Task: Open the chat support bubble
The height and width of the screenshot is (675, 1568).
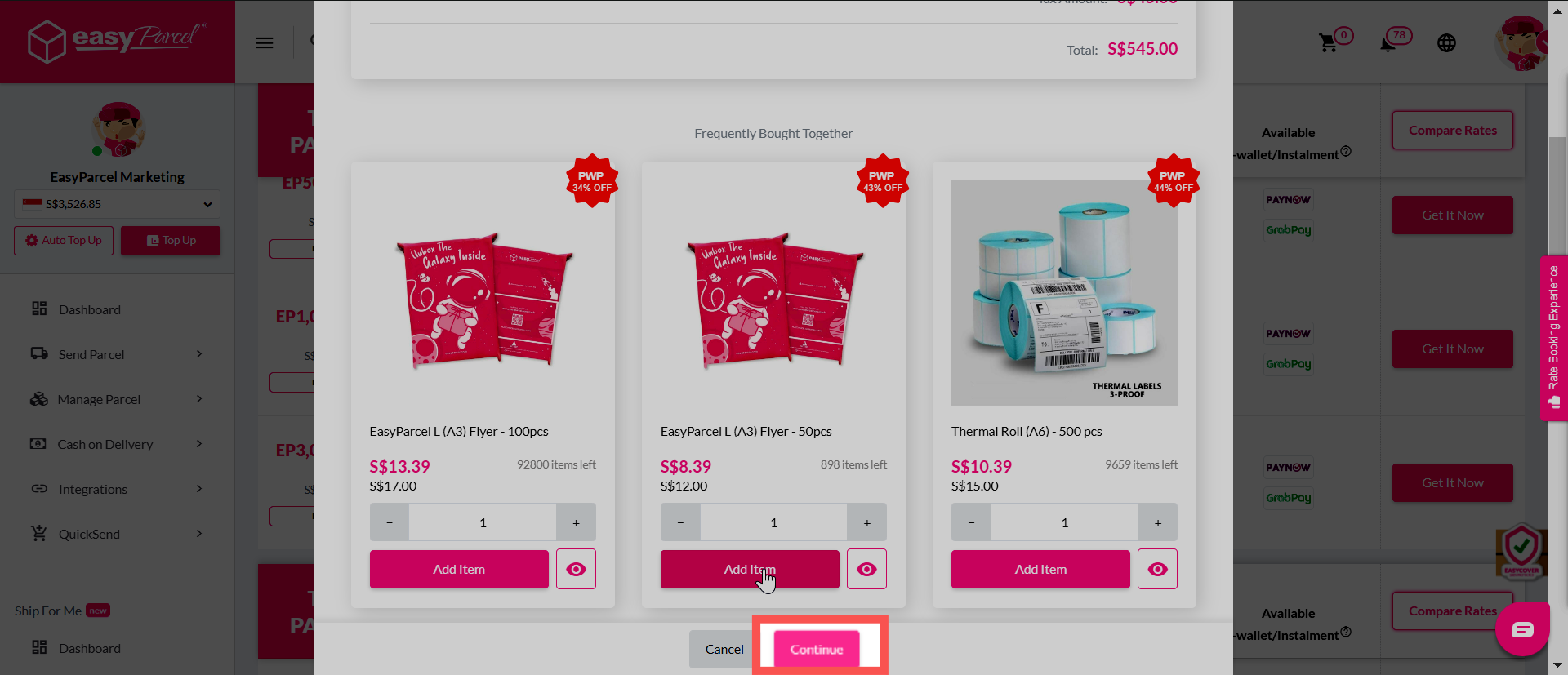Action: (x=1522, y=629)
